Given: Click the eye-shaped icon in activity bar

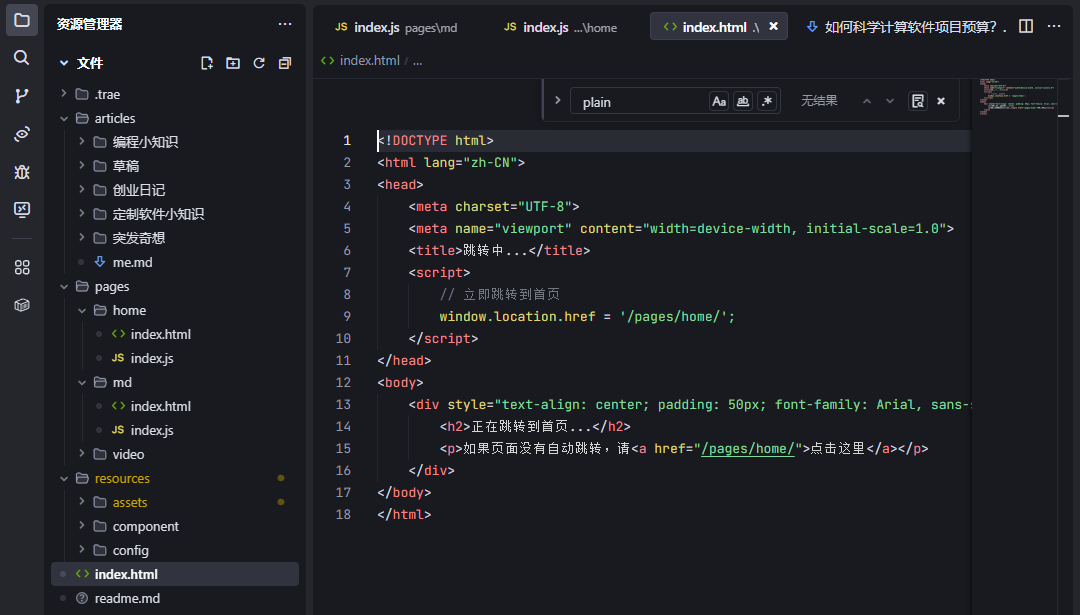Looking at the screenshot, I should [22, 134].
